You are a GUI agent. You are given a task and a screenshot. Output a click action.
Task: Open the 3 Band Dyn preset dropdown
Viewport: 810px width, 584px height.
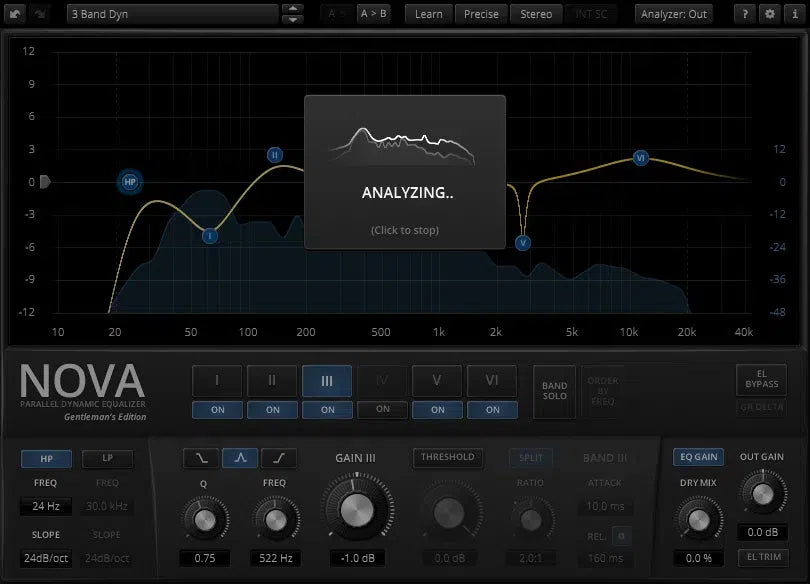[x=172, y=14]
